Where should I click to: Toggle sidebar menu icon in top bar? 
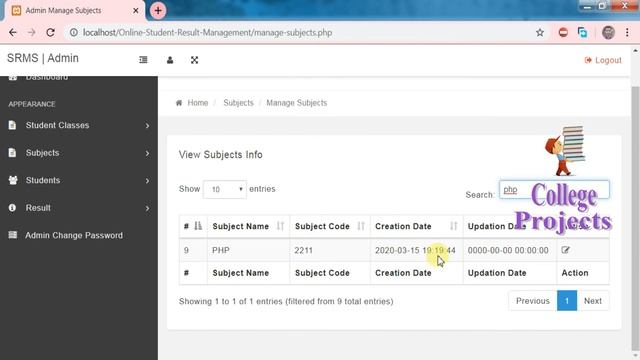(x=143, y=60)
